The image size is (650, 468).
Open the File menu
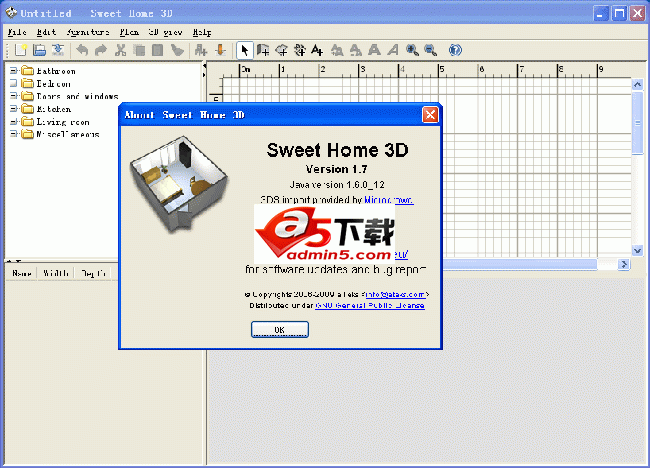point(17,32)
